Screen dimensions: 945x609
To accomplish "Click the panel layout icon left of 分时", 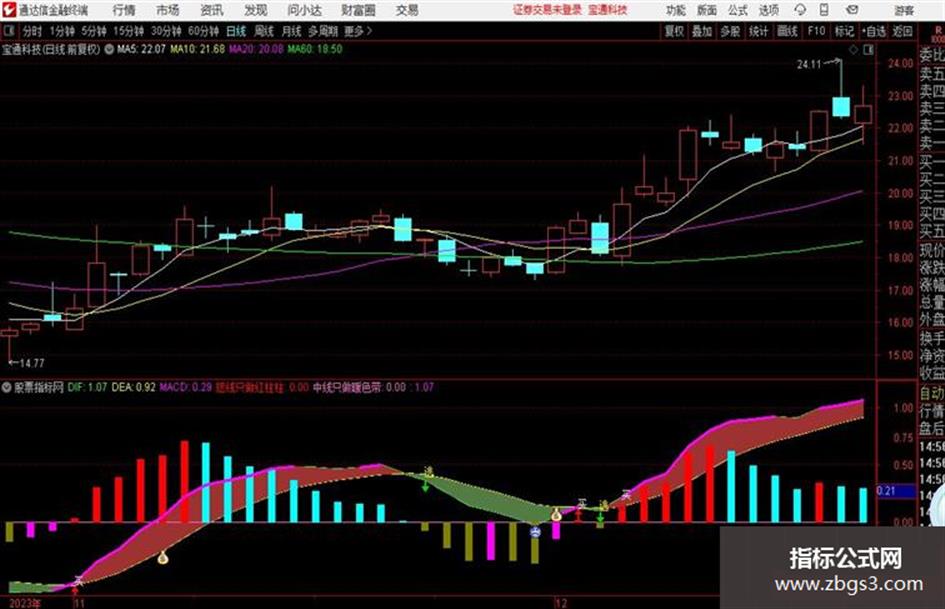I will (8, 30).
